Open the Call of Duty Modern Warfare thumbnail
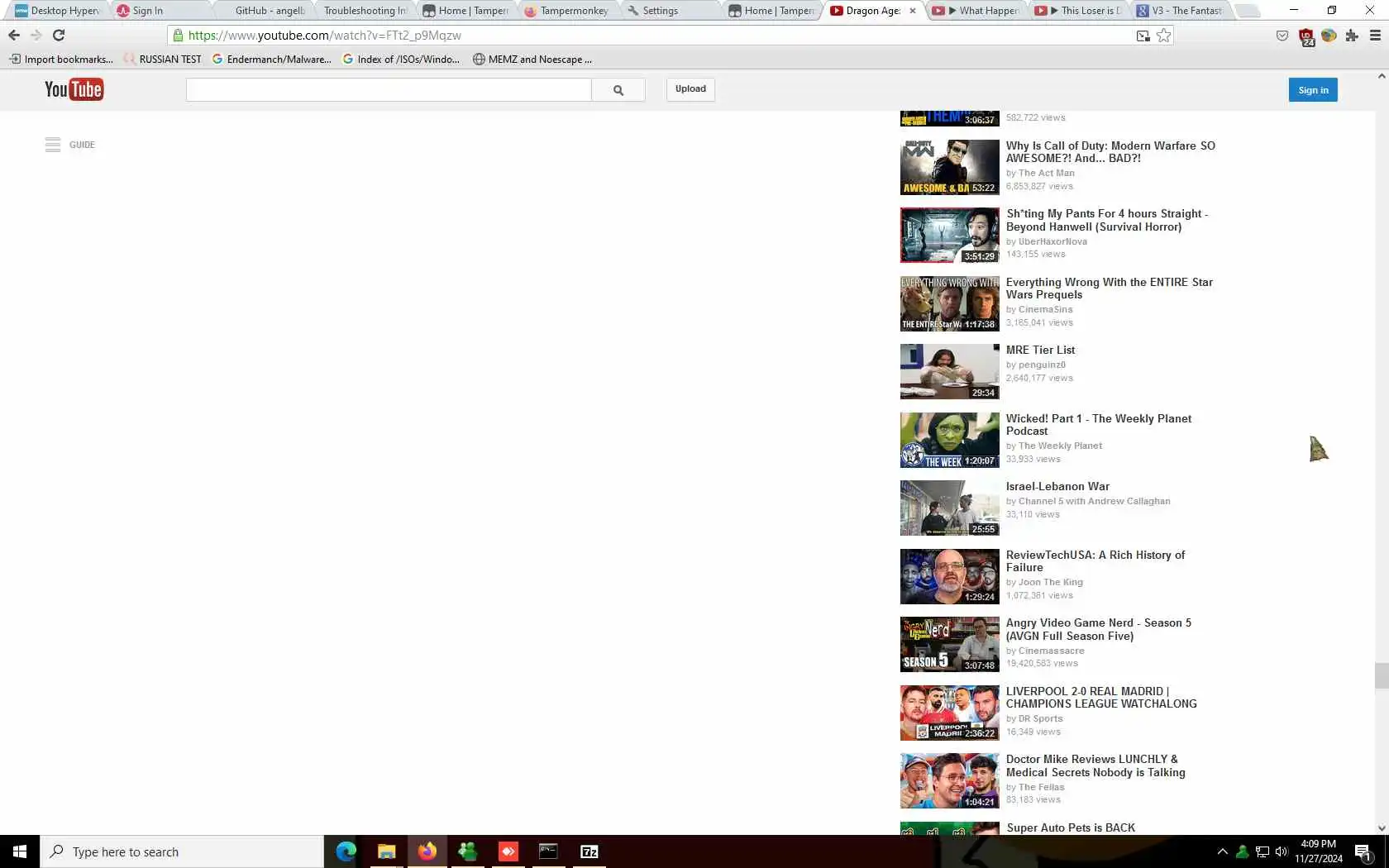The width and height of the screenshot is (1389, 868). [x=950, y=167]
